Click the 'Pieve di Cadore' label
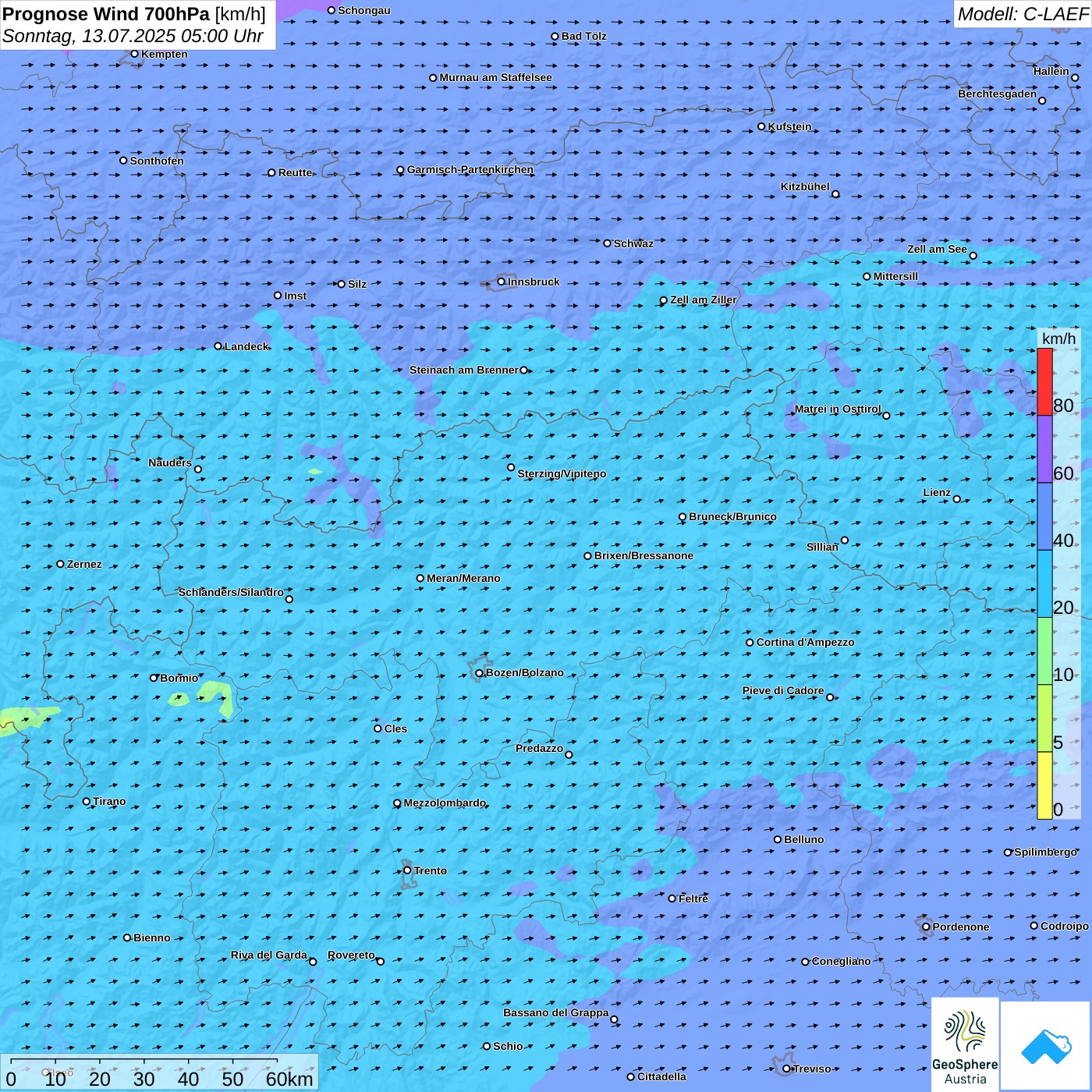The width and height of the screenshot is (1092, 1092). click(x=783, y=690)
